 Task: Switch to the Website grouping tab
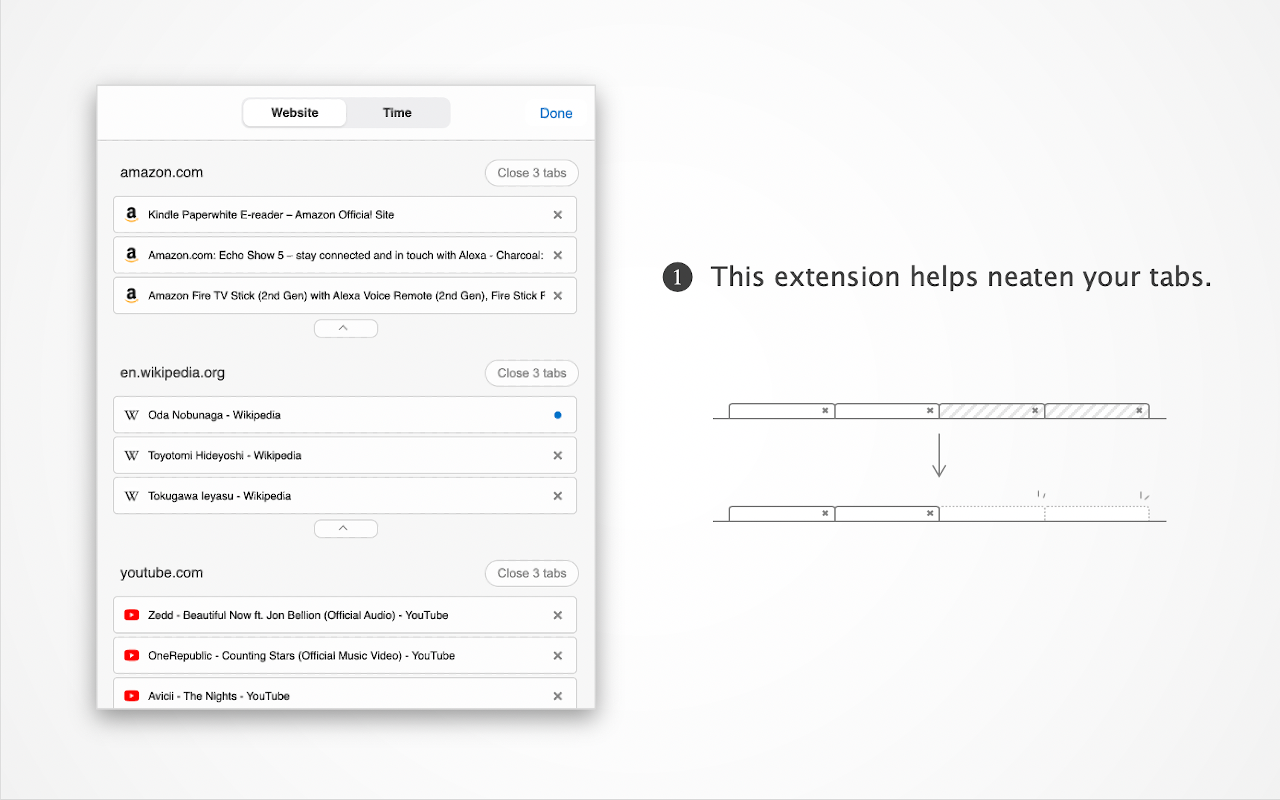(295, 113)
